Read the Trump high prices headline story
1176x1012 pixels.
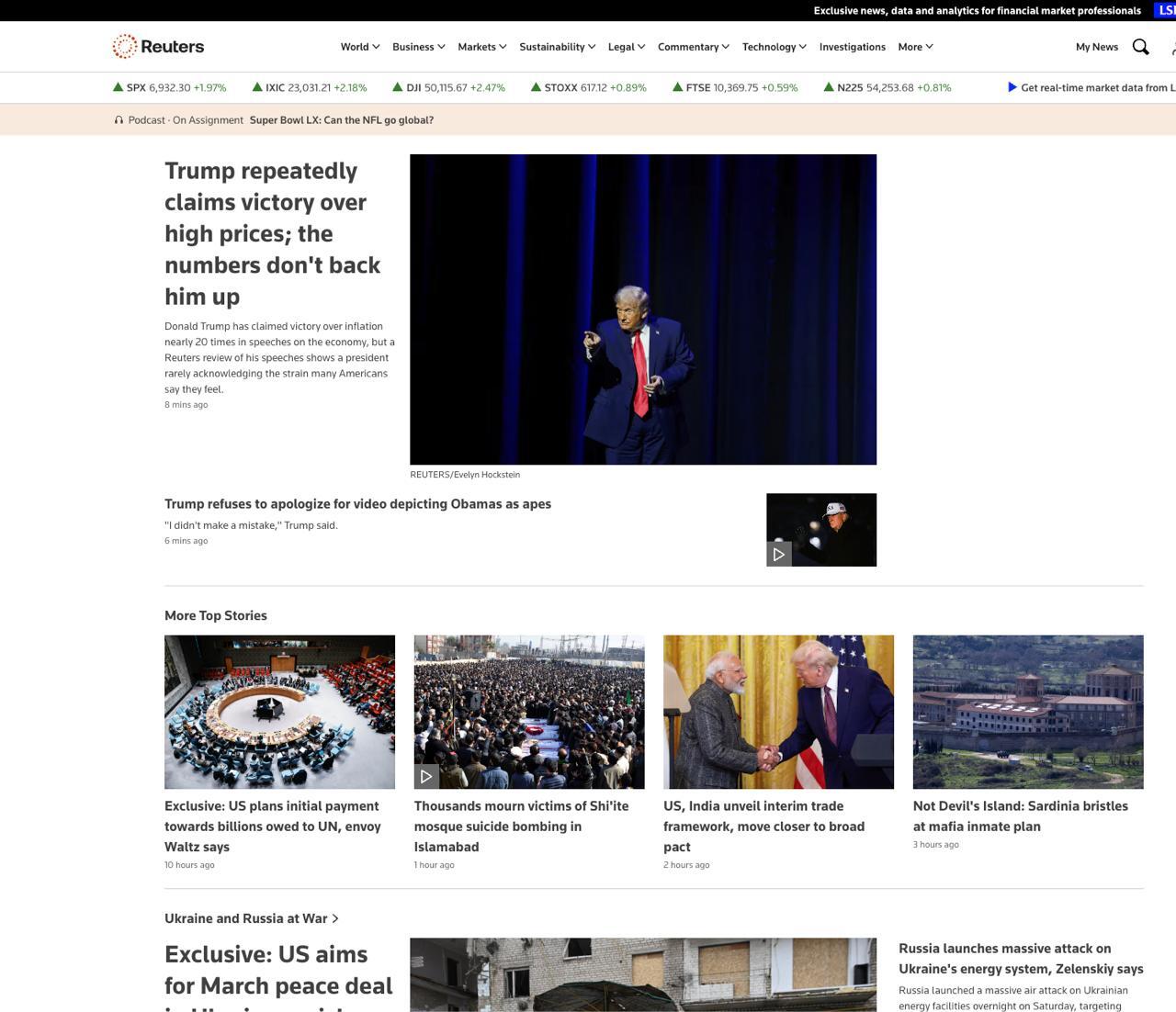[272, 233]
